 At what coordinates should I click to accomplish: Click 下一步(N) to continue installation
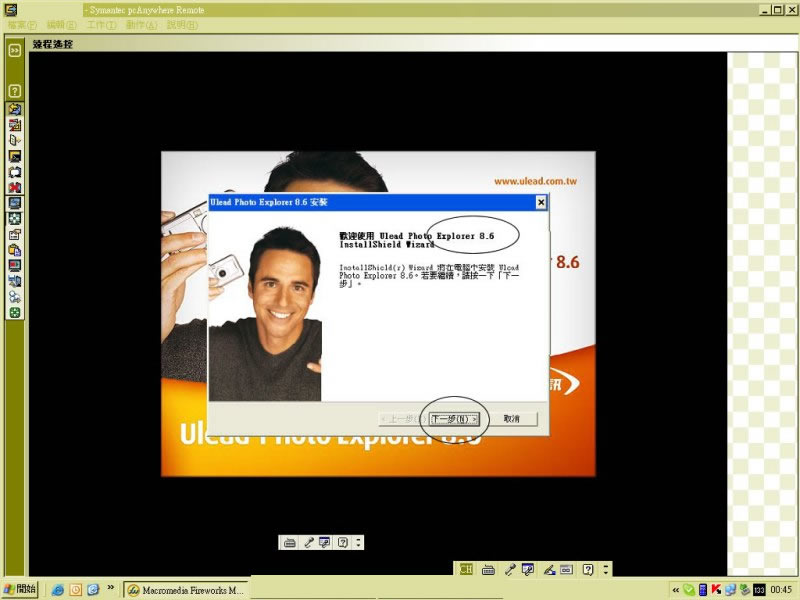tap(454, 419)
